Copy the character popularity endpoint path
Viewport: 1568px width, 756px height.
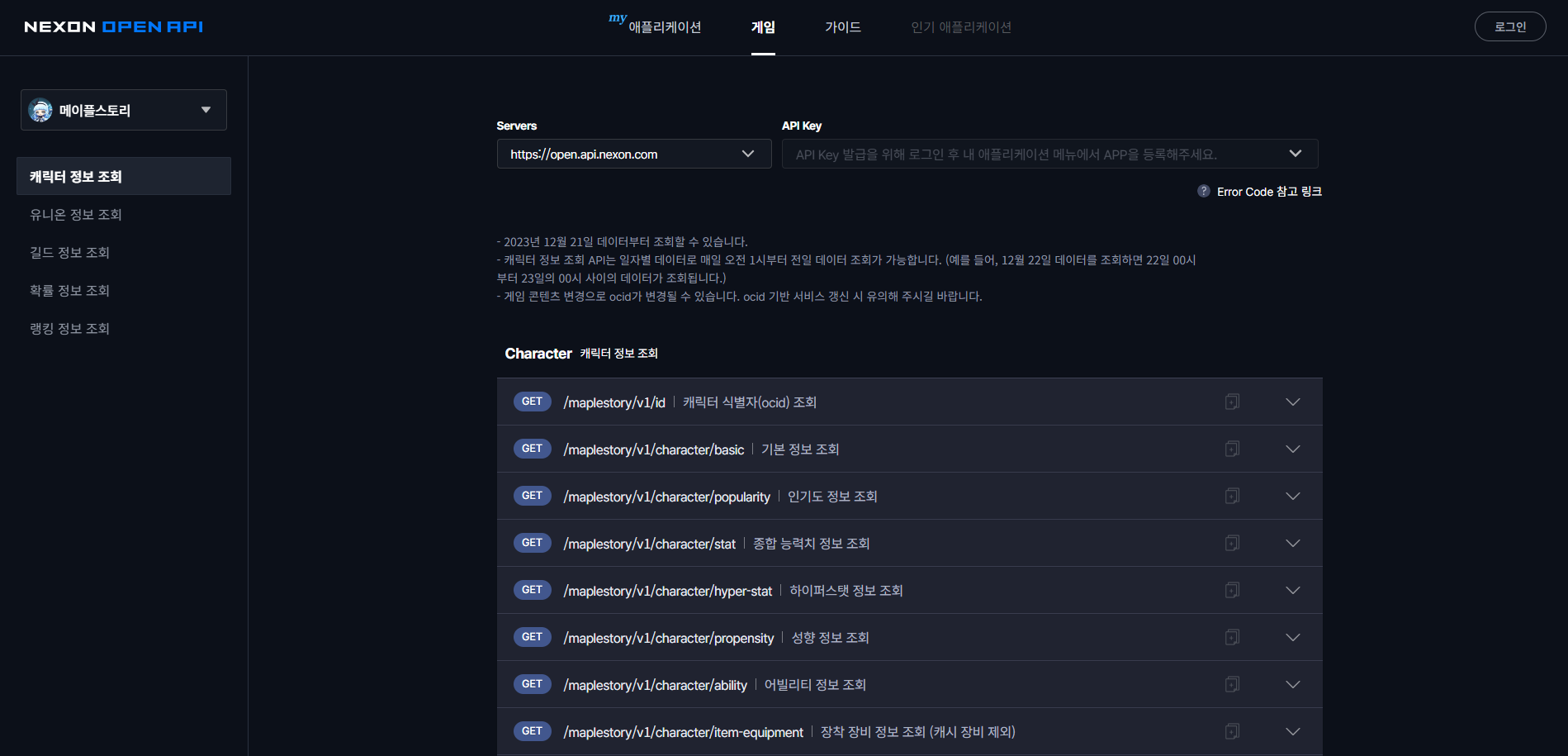coord(1232,496)
